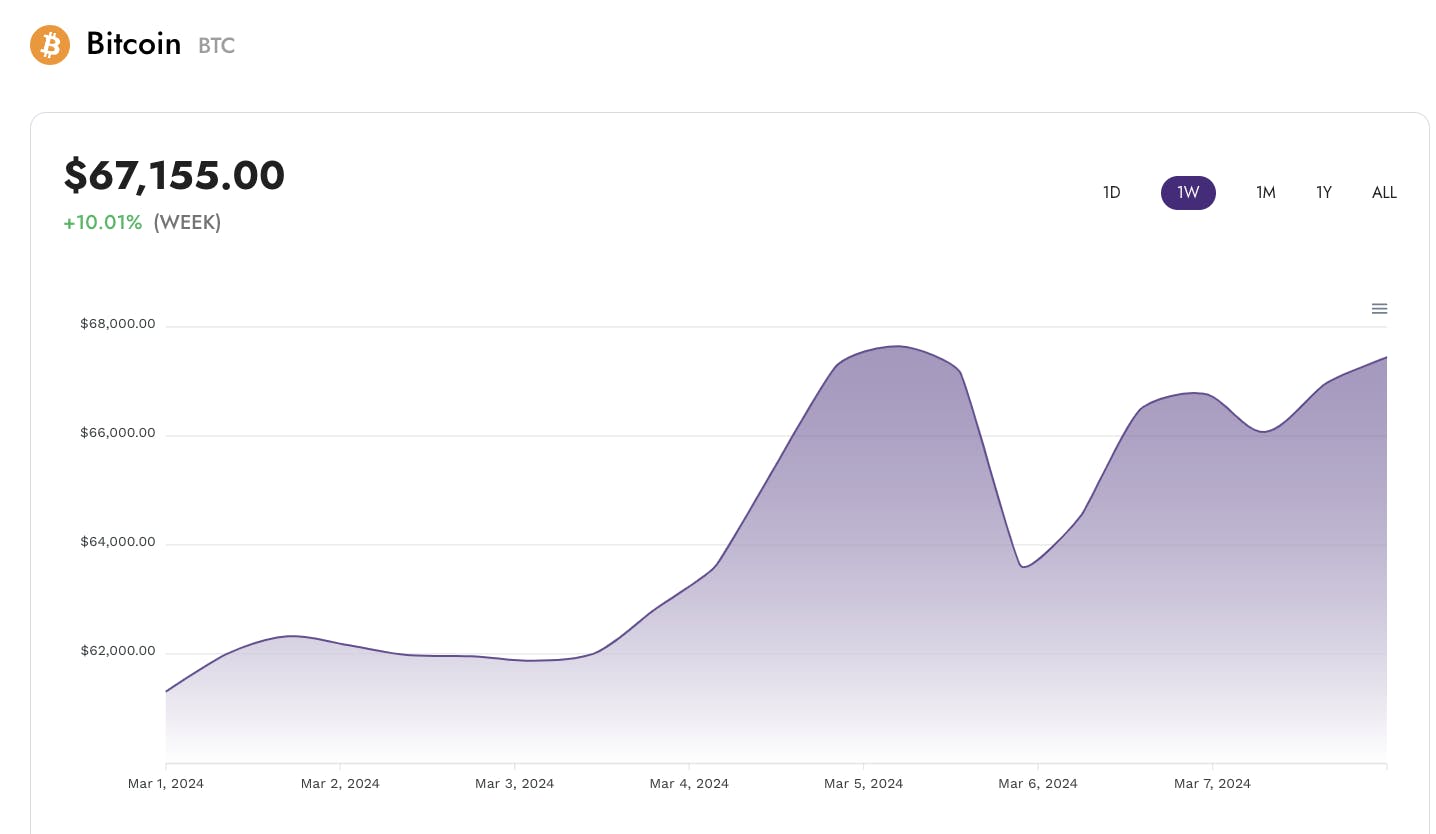Open the chart hamburger menu icon
Image resolution: width=1436 pixels, height=834 pixels.
coord(1379,309)
